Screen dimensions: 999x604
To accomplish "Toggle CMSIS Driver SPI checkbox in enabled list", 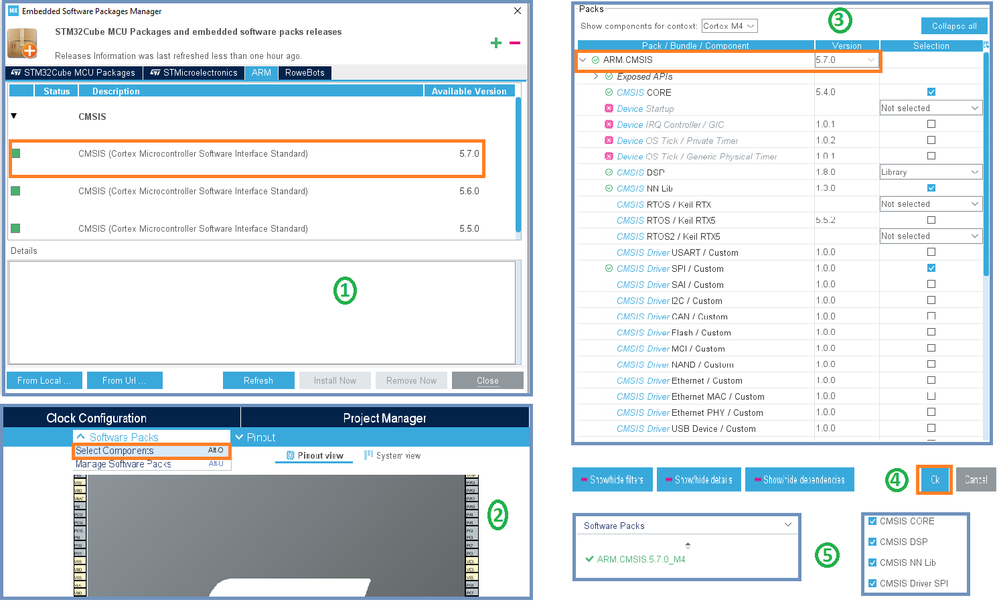I will click(x=872, y=583).
